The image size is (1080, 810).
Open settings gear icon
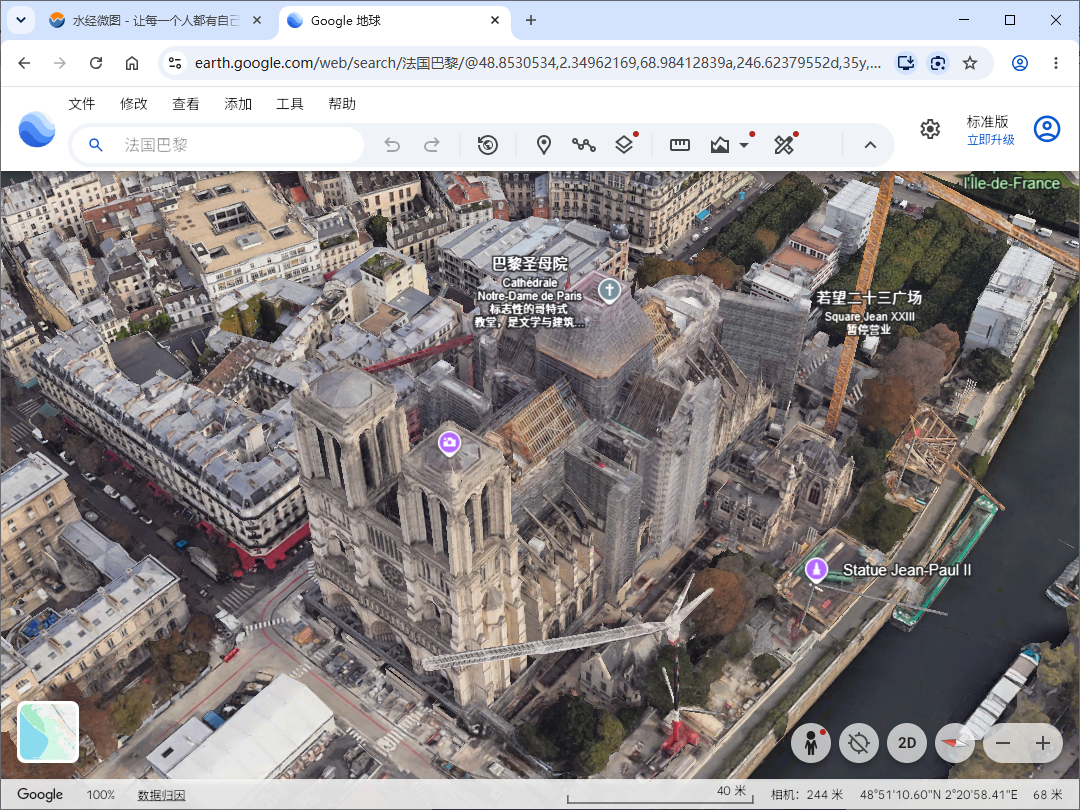pos(930,129)
